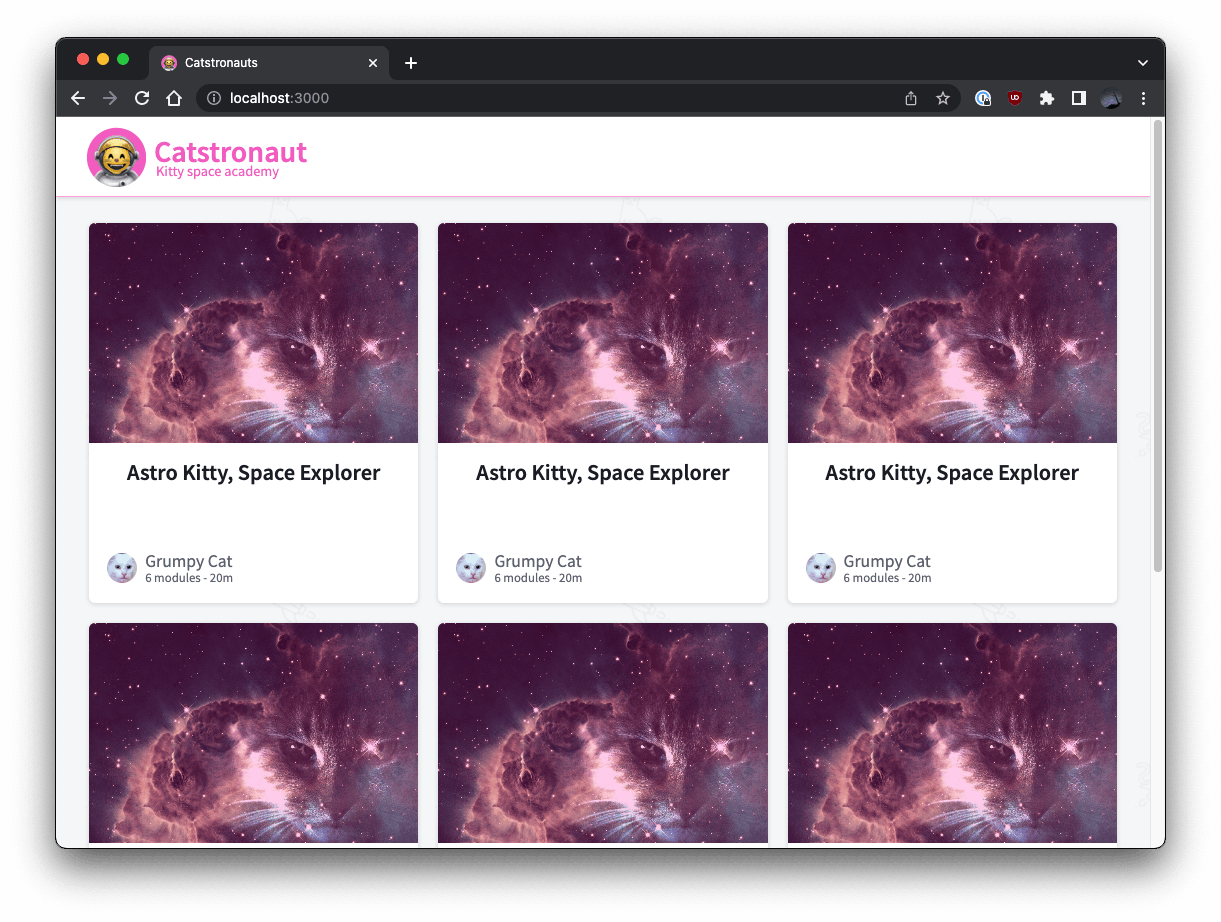Click the Catstronaut header title
Image resolution: width=1221 pixels, height=922 pixels.
(230, 152)
